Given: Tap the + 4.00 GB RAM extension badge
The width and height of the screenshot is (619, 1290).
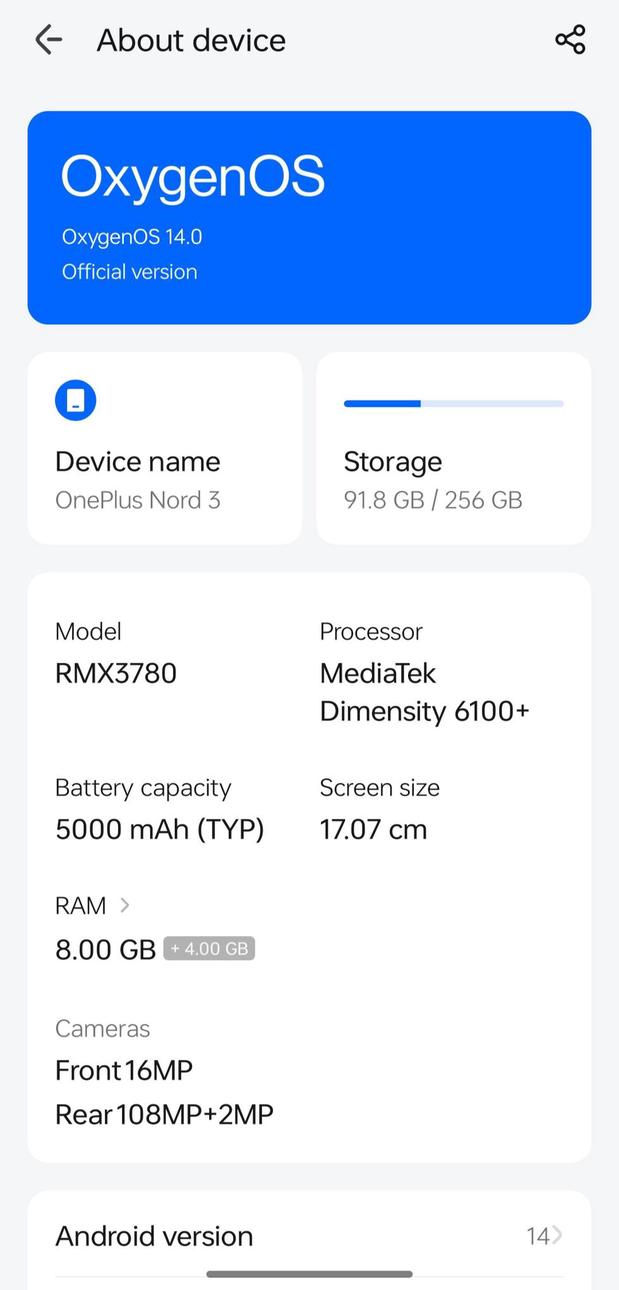Looking at the screenshot, I should point(209,948).
